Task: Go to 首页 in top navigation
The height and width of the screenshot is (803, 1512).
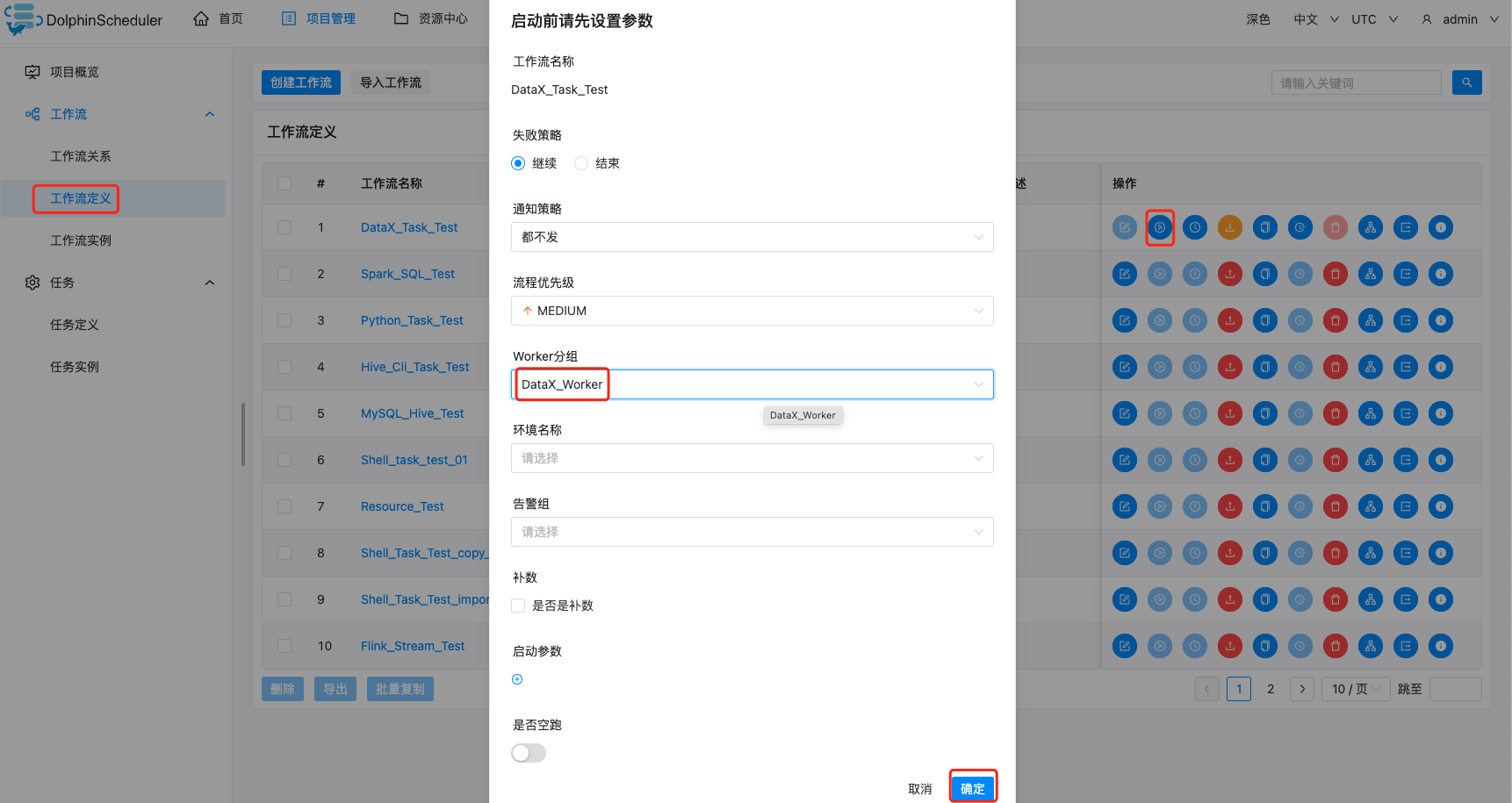Action: click(x=218, y=18)
